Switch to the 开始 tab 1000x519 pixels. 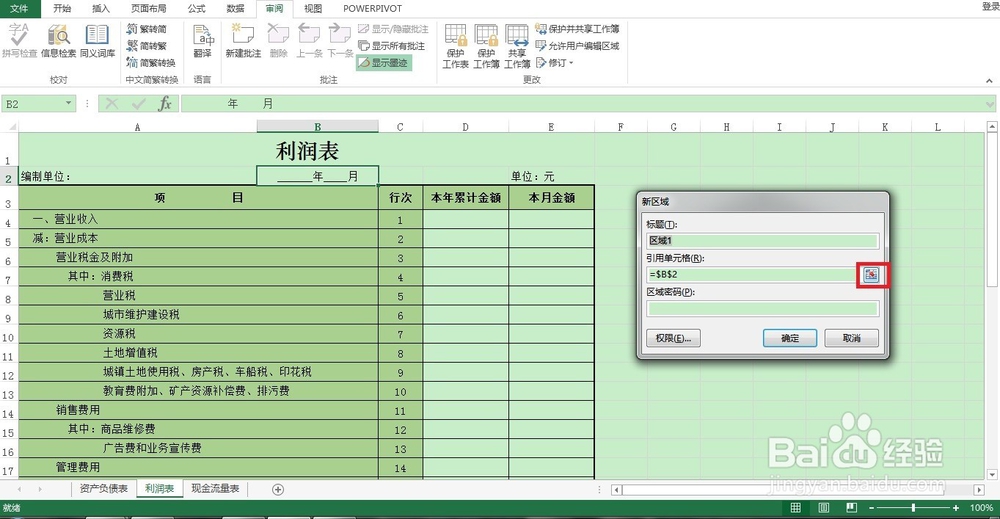click(62, 8)
